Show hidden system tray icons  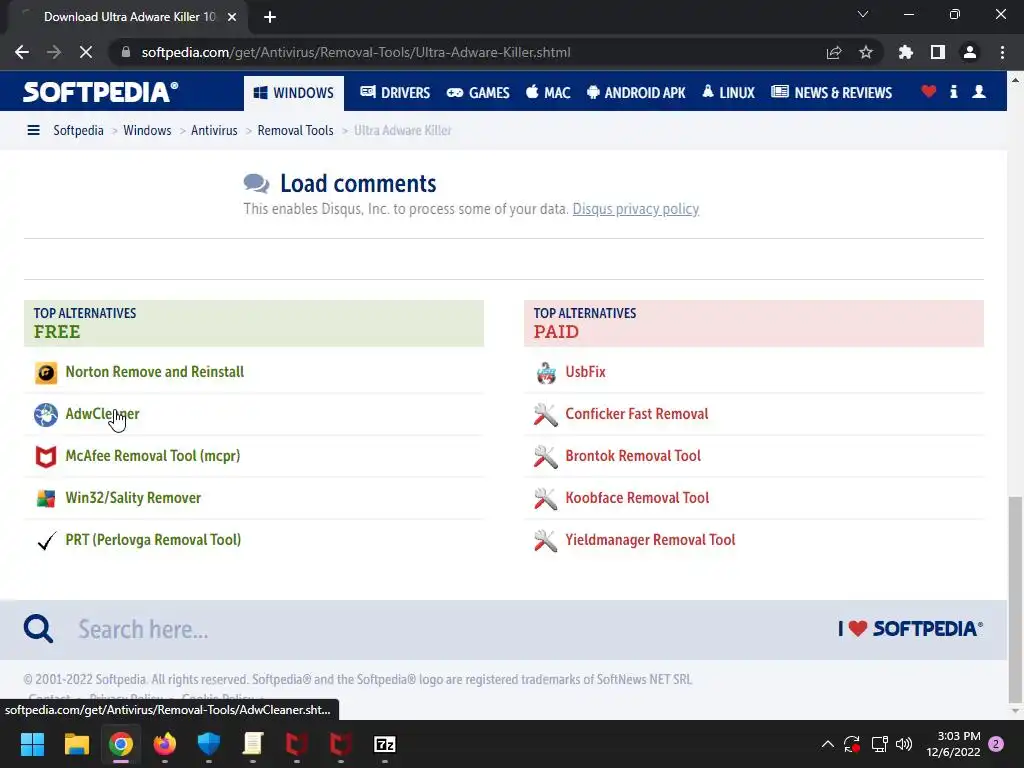point(827,744)
